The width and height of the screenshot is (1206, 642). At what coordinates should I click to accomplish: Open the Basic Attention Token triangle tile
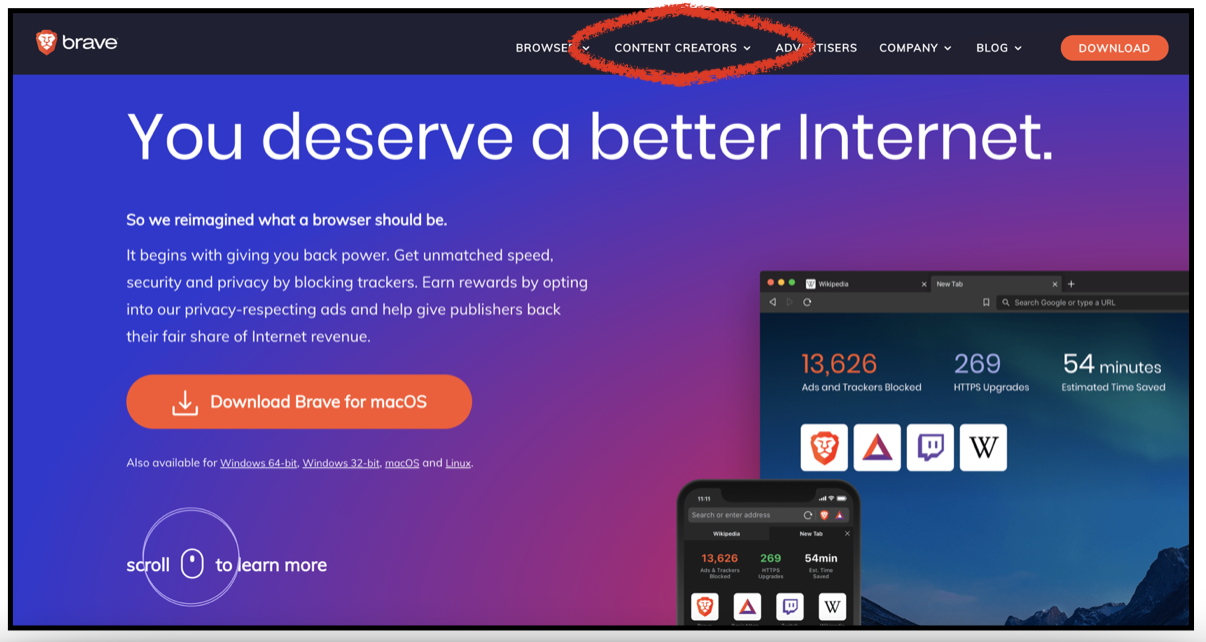point(877,447)
